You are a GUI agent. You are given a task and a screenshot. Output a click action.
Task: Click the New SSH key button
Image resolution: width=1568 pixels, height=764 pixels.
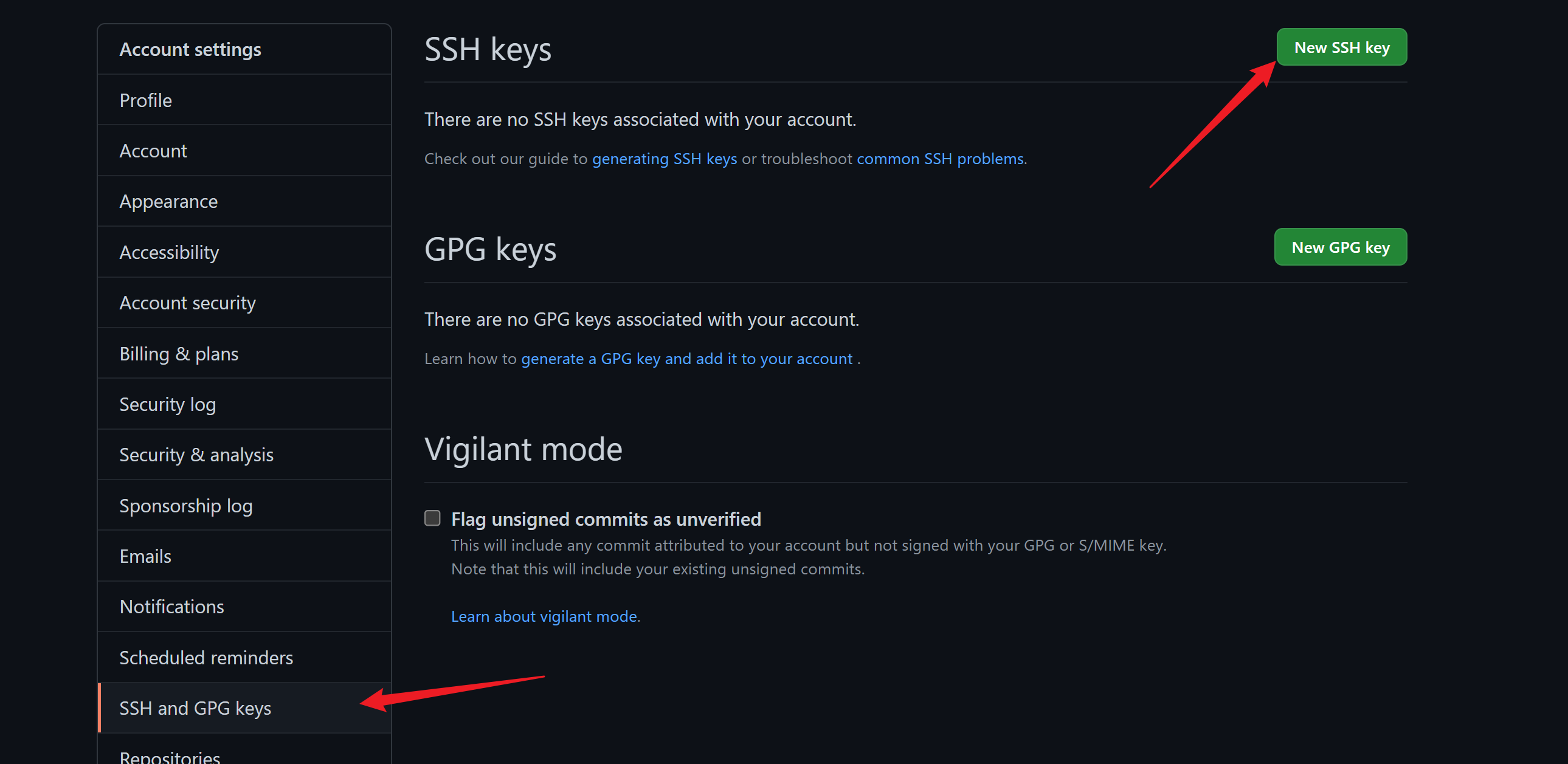(1341, 47)
